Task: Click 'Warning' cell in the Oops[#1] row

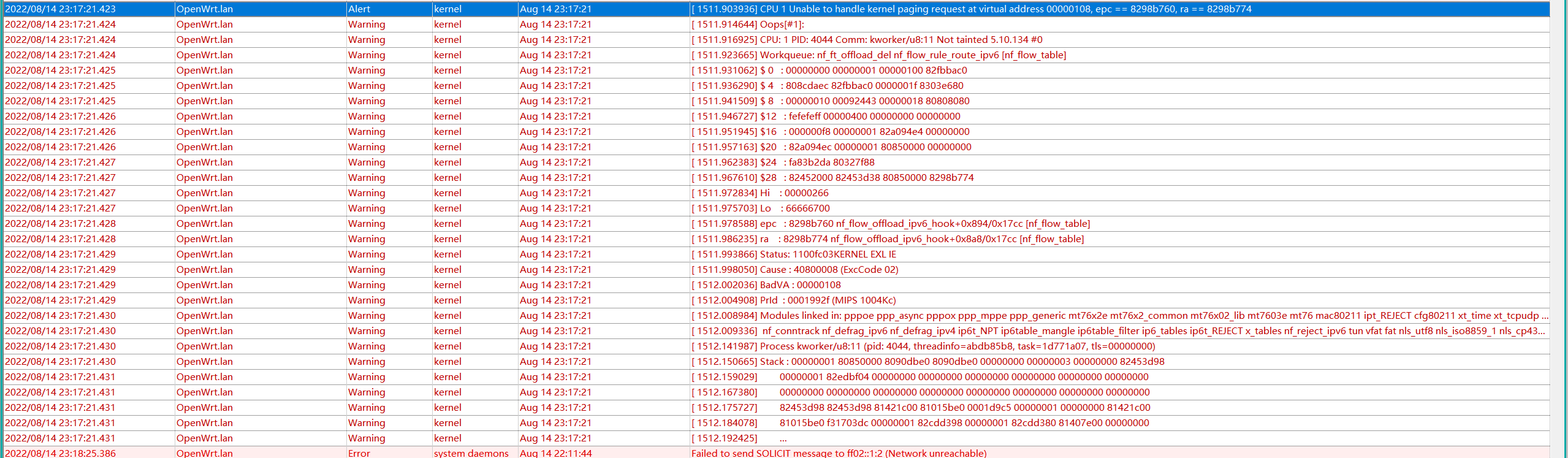Action: pos(367,24)
